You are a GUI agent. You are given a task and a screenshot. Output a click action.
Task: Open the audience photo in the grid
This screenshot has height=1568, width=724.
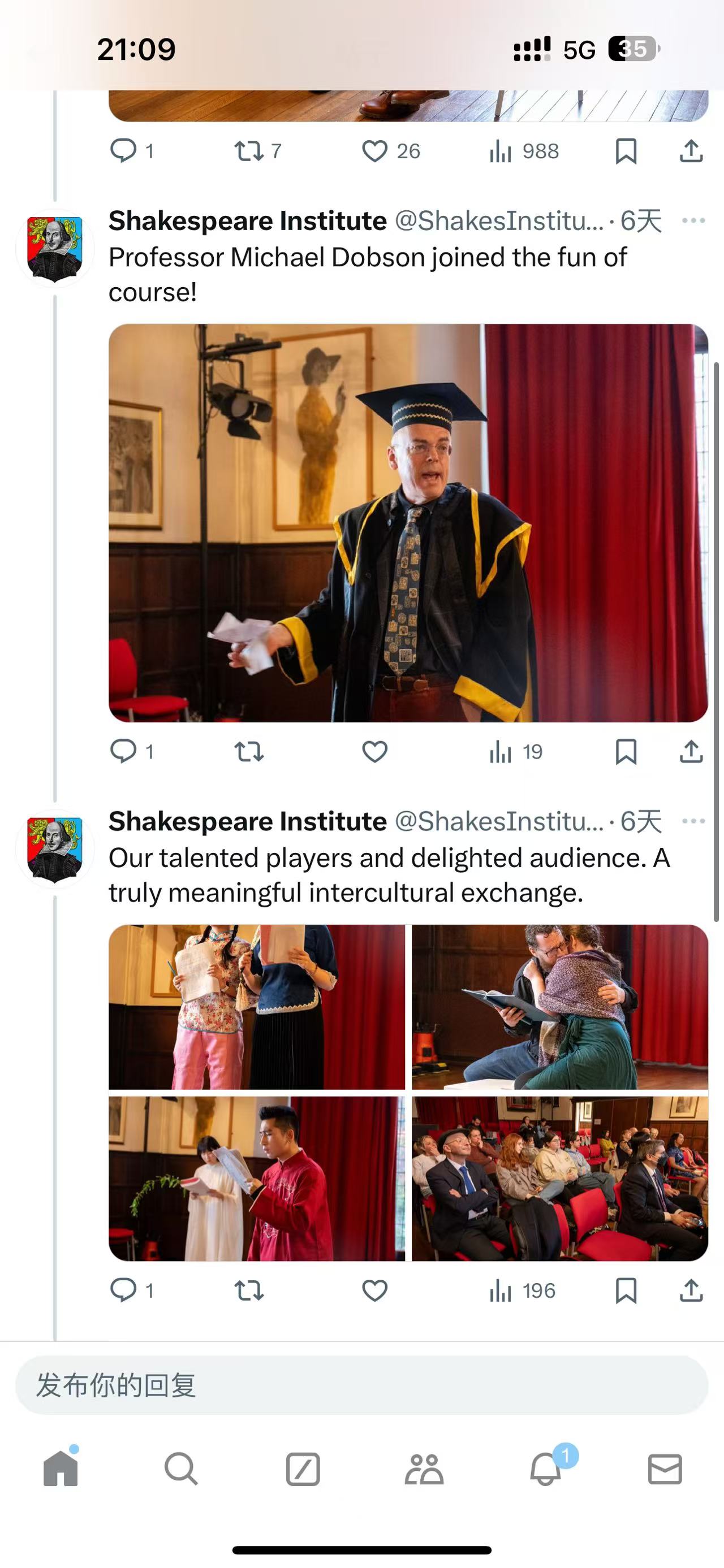click(559, 1179)
